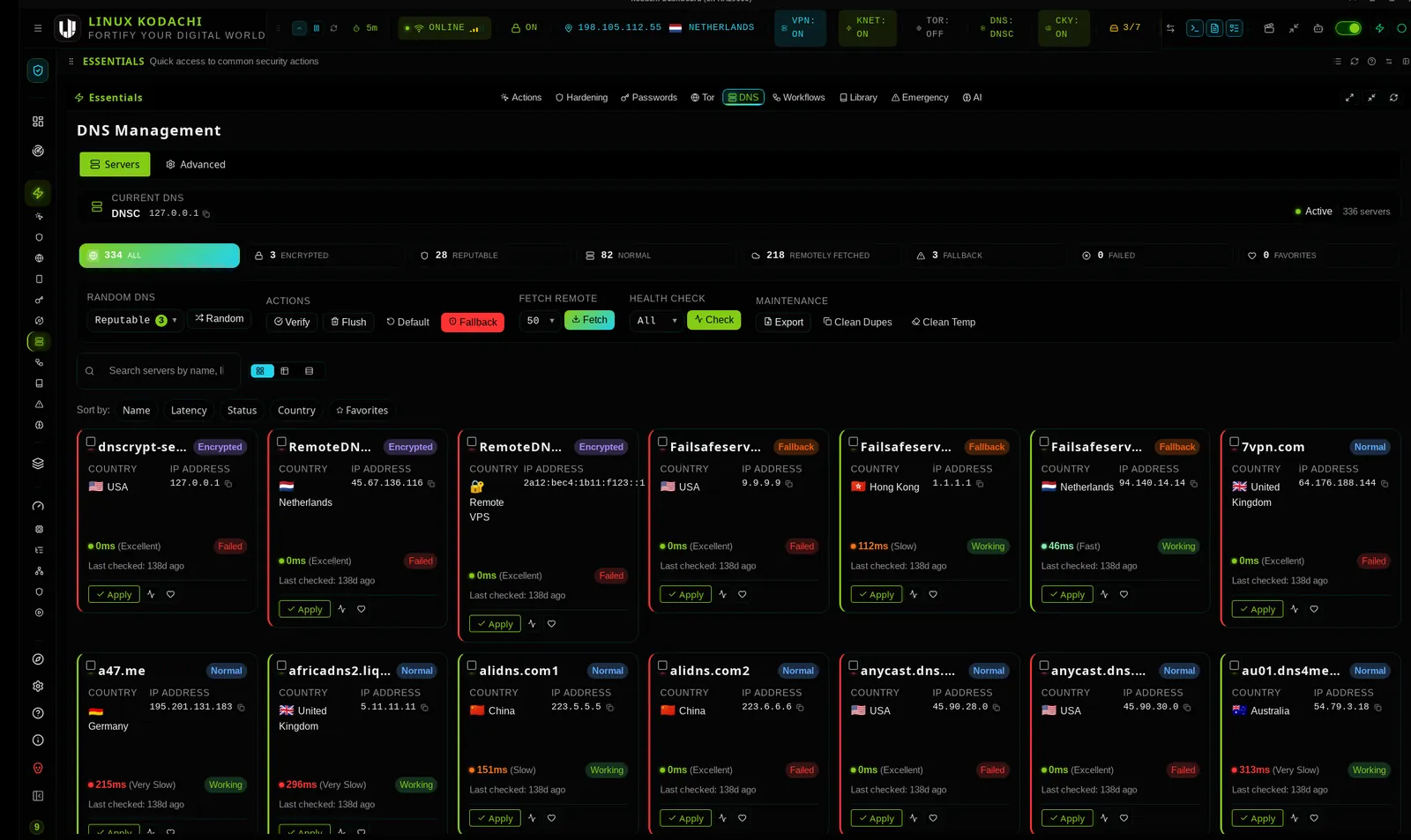Open the globe Tor icon in sidebar
Screen dimensions: 1411x840
(x=39, y=258)
